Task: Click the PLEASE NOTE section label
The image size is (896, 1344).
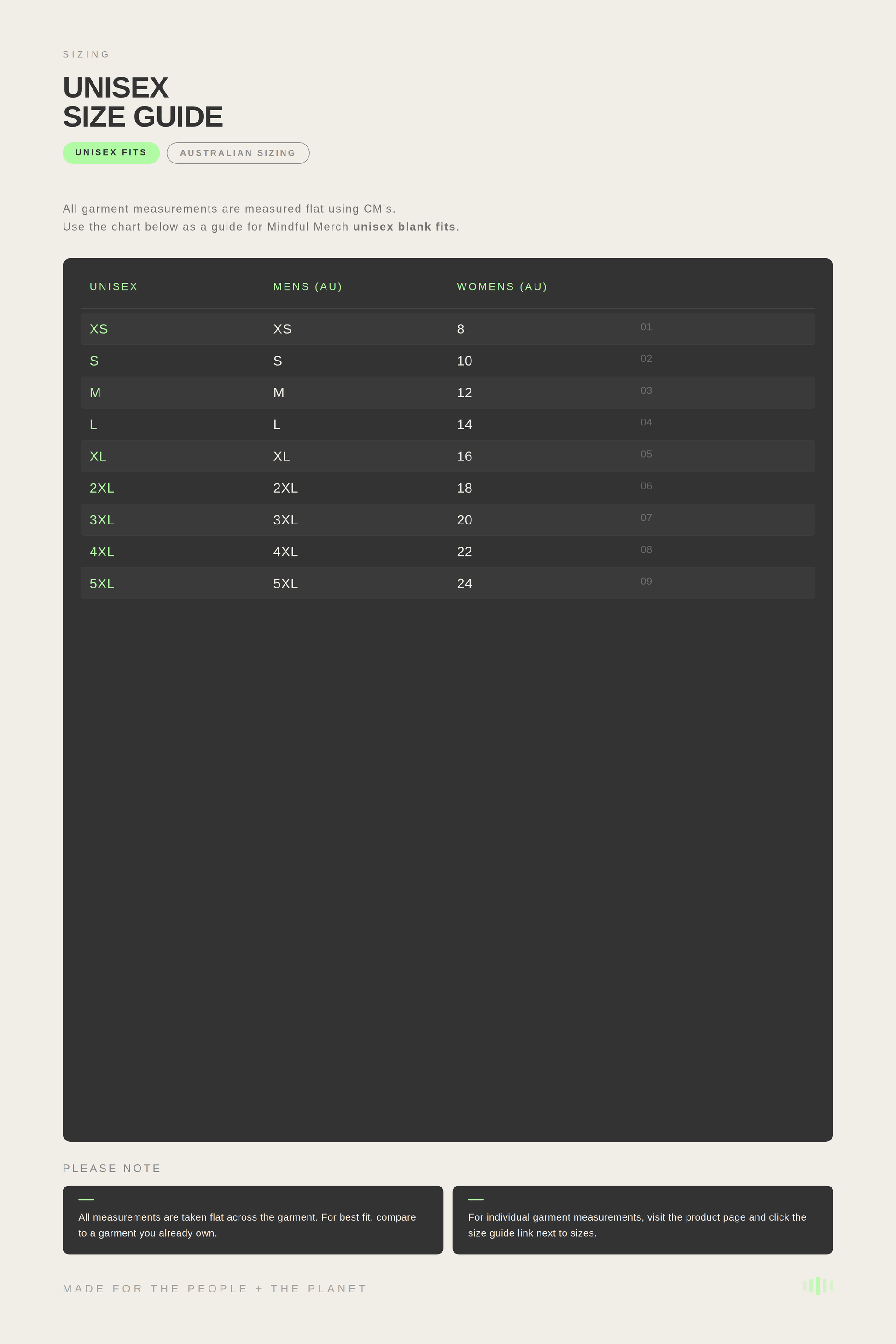Action: point(112,1168)
